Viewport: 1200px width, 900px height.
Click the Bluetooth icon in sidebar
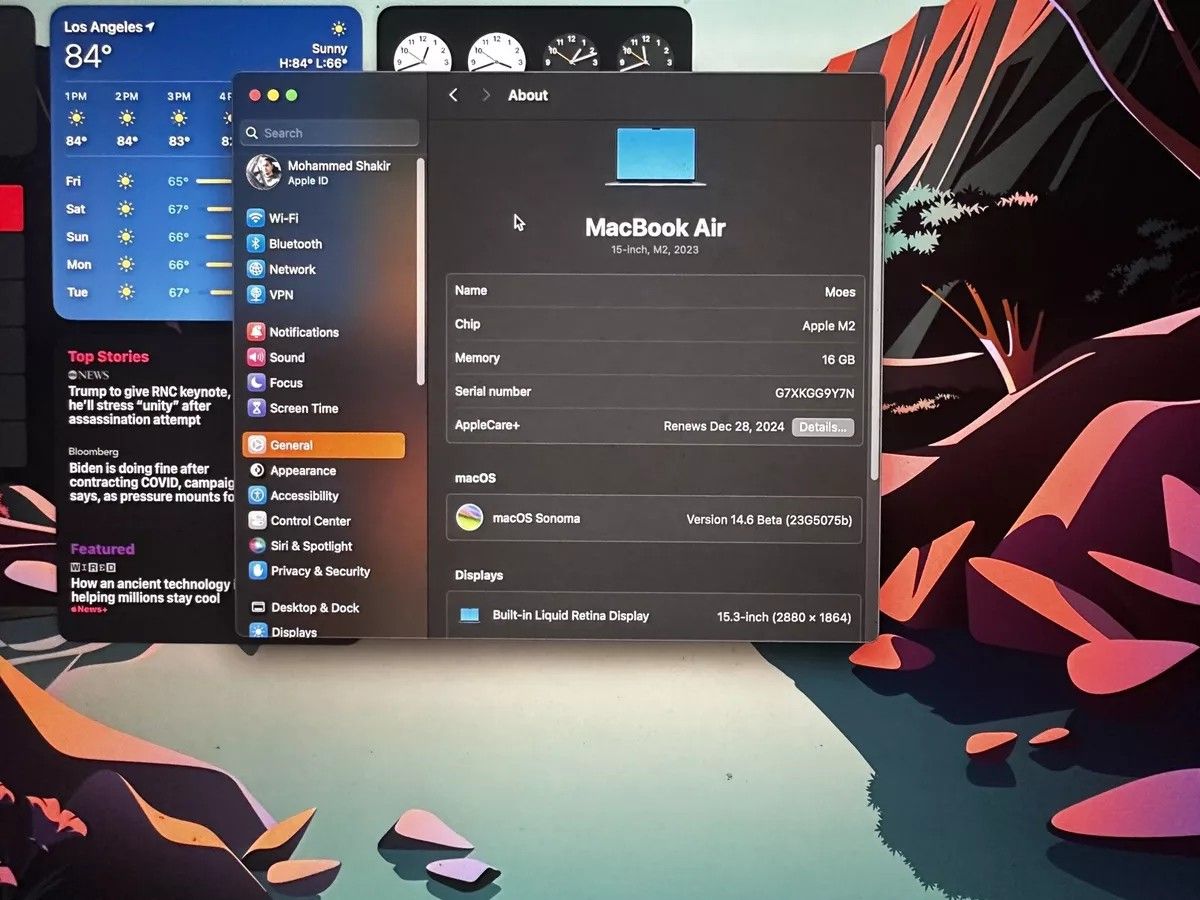click(256, 244)
